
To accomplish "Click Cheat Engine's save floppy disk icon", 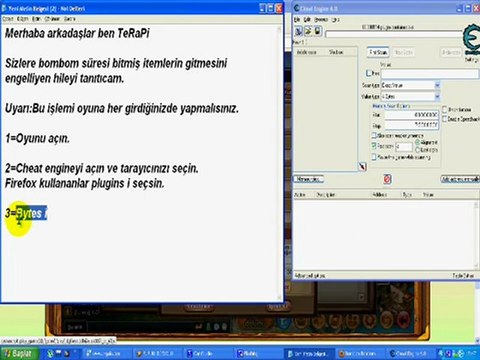I will click(x=318, y=31).
